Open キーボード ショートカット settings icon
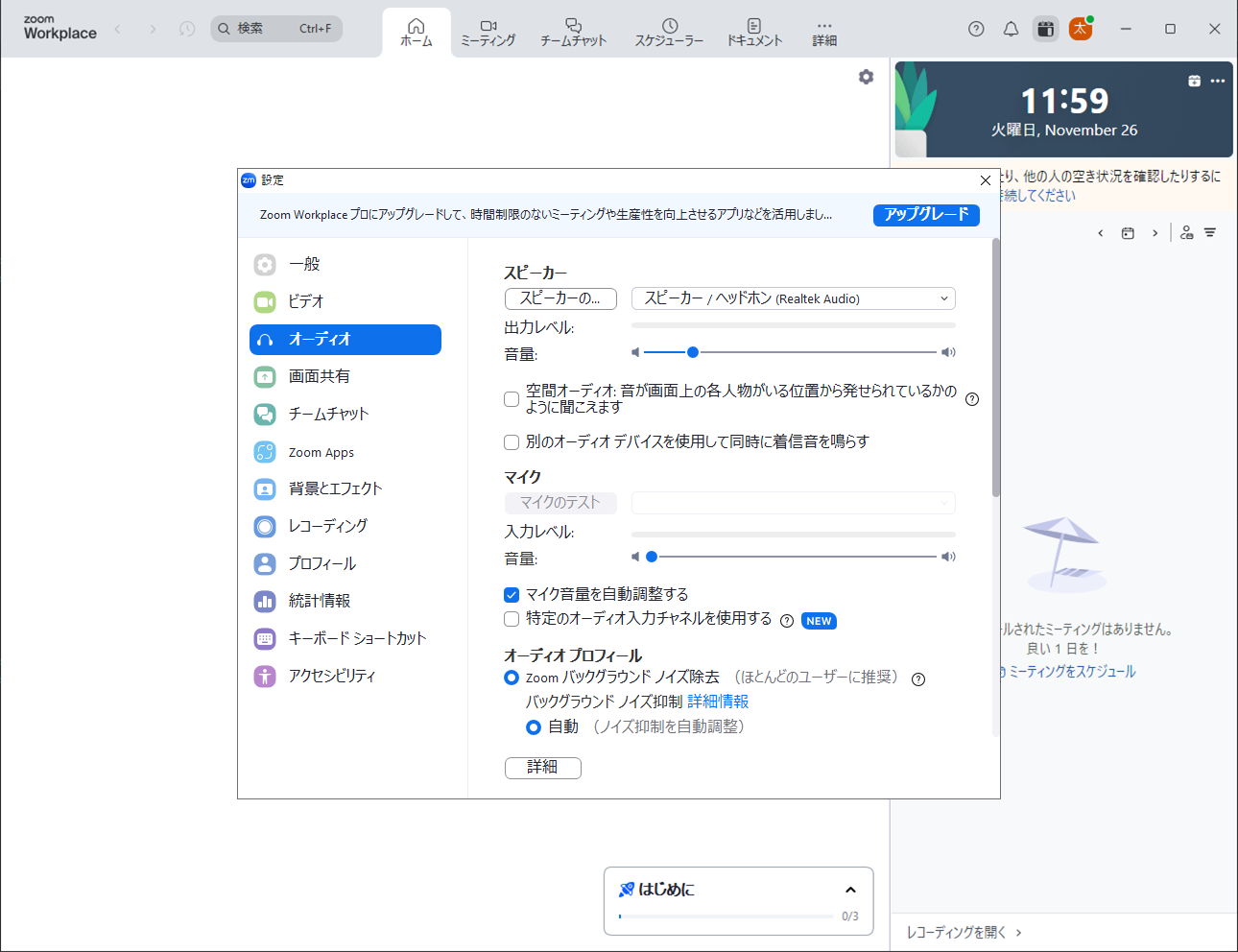This screenshot has height=952, width=1238. 265,639
